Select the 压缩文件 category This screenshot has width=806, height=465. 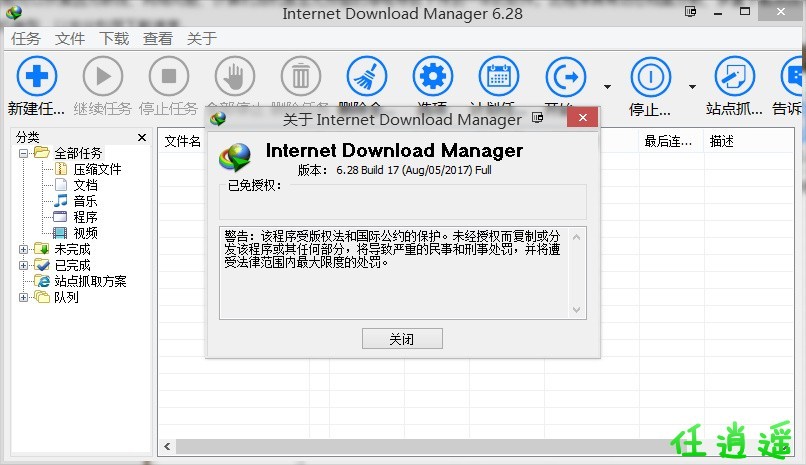(97, 169)
